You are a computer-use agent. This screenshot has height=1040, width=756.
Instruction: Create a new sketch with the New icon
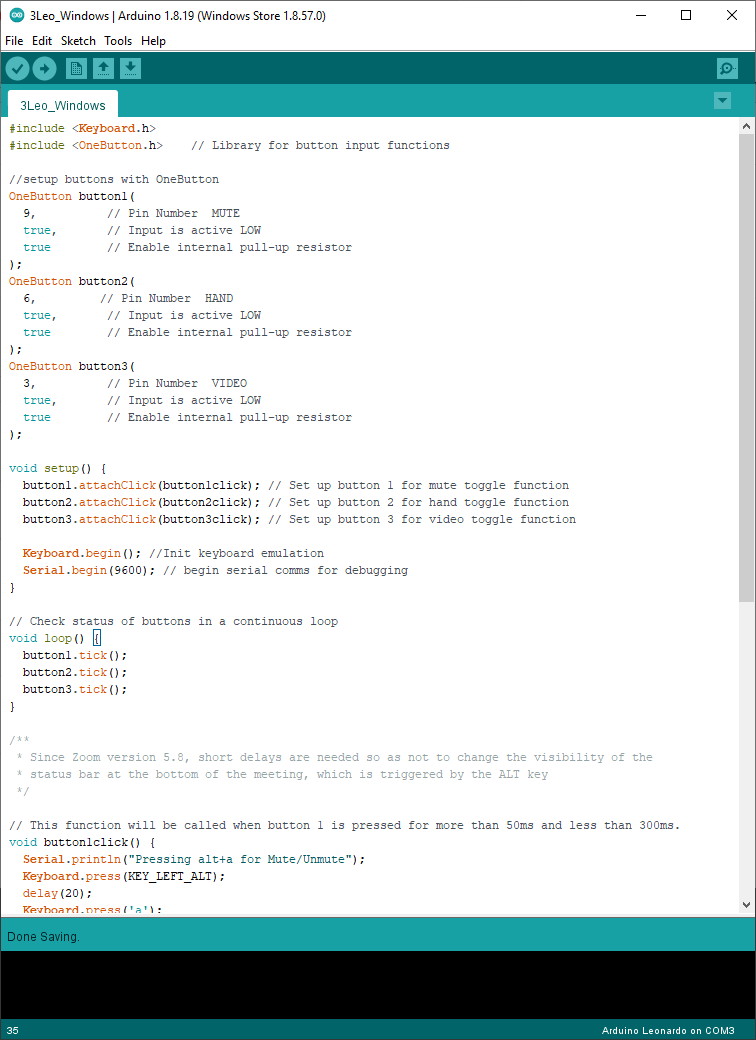76,68
